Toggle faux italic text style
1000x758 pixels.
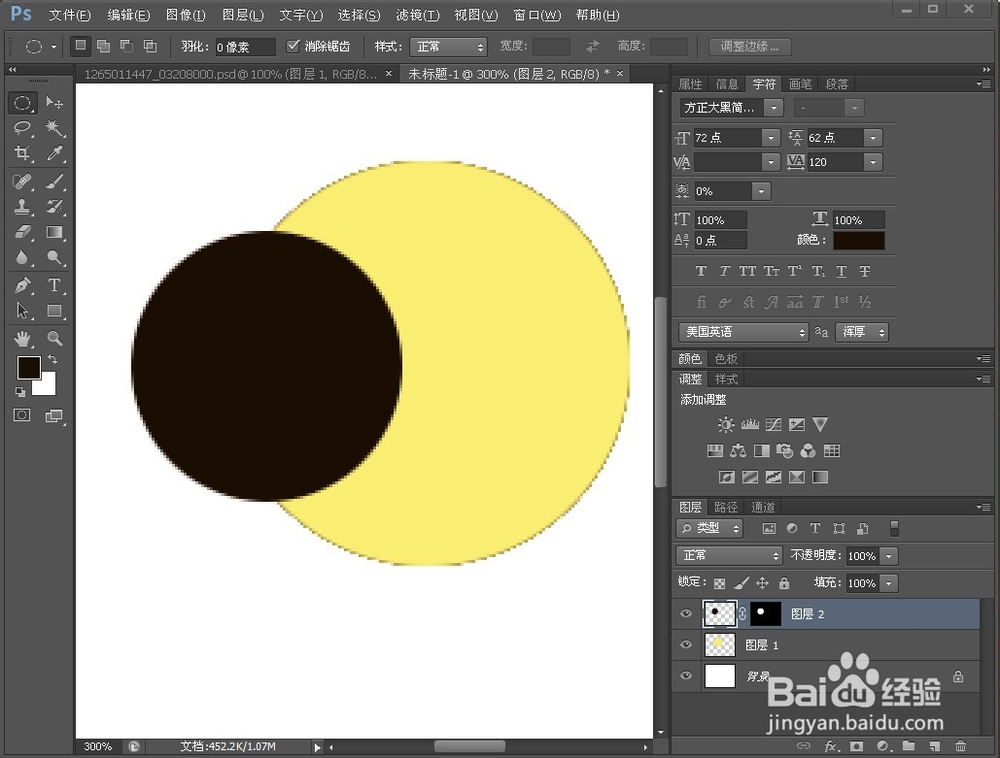(724, 272)
